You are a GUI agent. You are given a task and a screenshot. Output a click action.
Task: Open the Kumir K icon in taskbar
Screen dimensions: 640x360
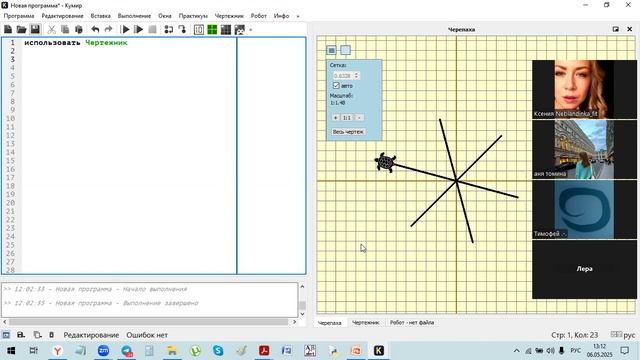(x=378, y=351)
